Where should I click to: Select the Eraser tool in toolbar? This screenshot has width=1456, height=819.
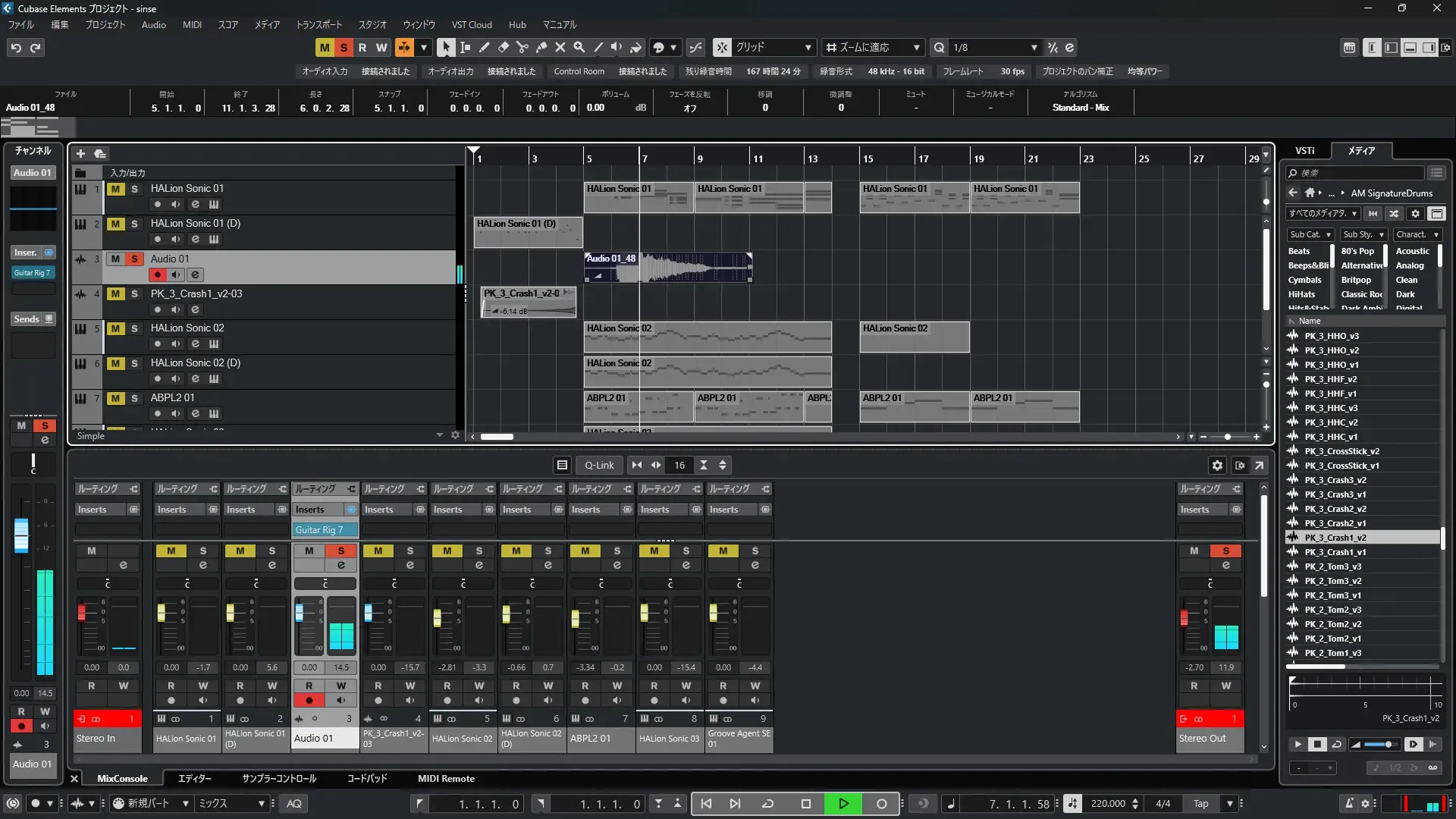click(504, 48)
